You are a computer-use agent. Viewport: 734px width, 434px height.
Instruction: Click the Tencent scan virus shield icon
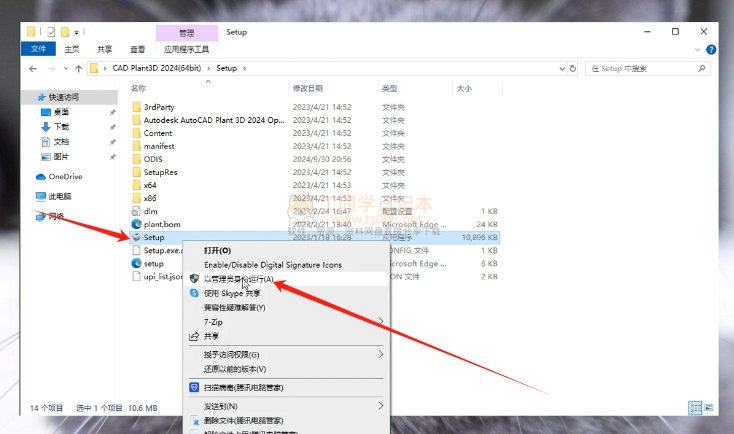pyautogui.click(x=194, y=387)
